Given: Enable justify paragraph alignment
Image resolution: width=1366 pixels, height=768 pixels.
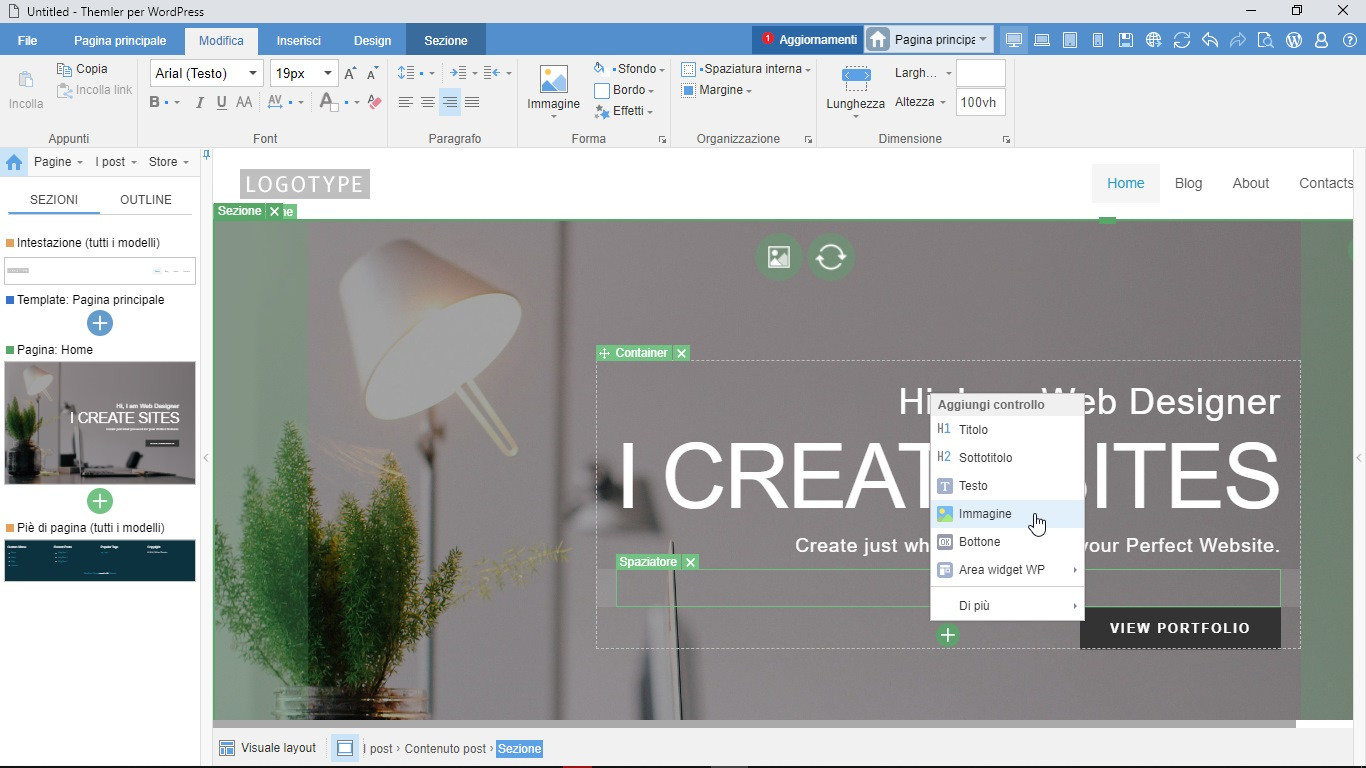Looking at the screenshot, I should point(472,102).
